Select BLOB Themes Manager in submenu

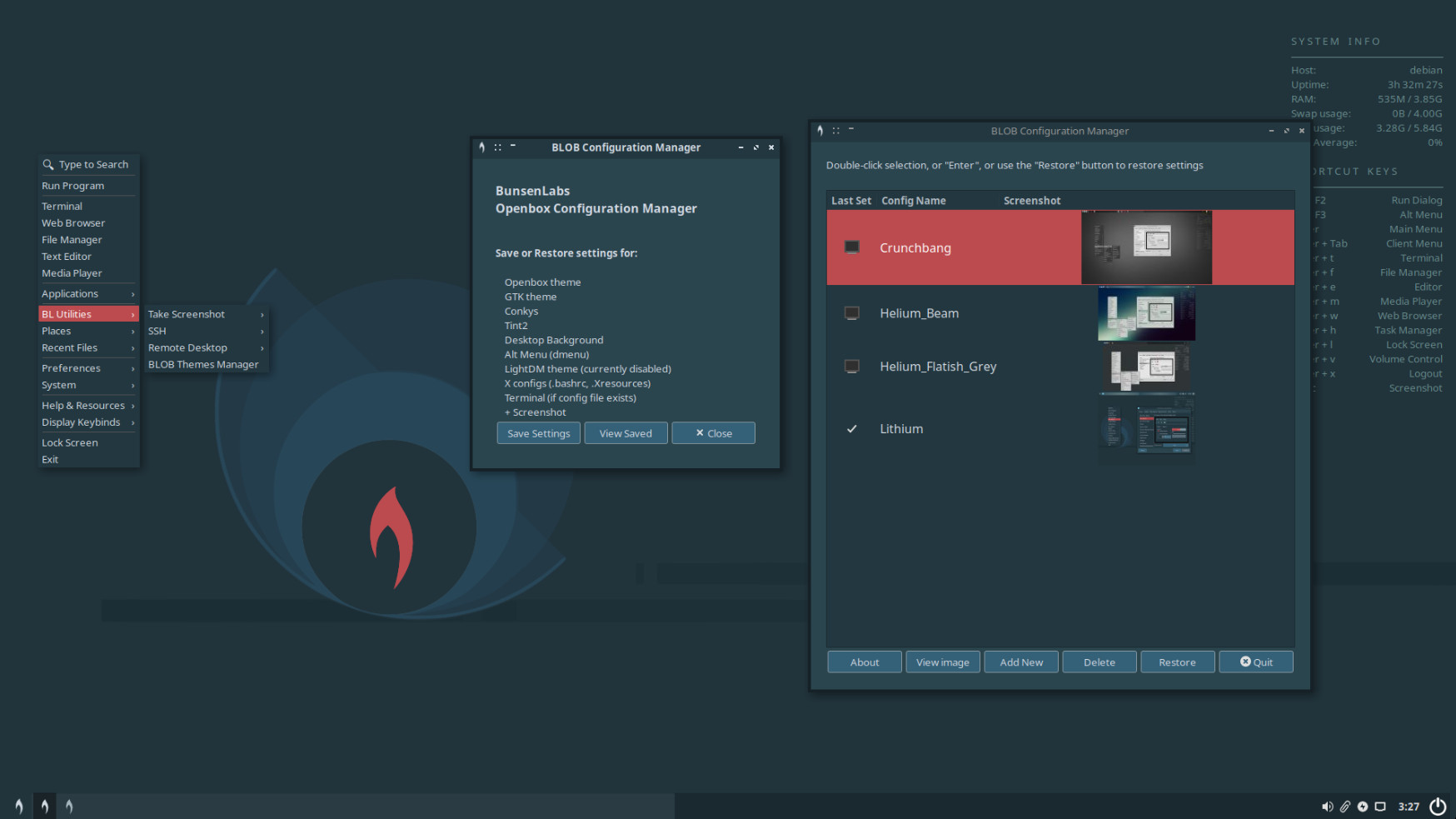click(x=206, y=364)
